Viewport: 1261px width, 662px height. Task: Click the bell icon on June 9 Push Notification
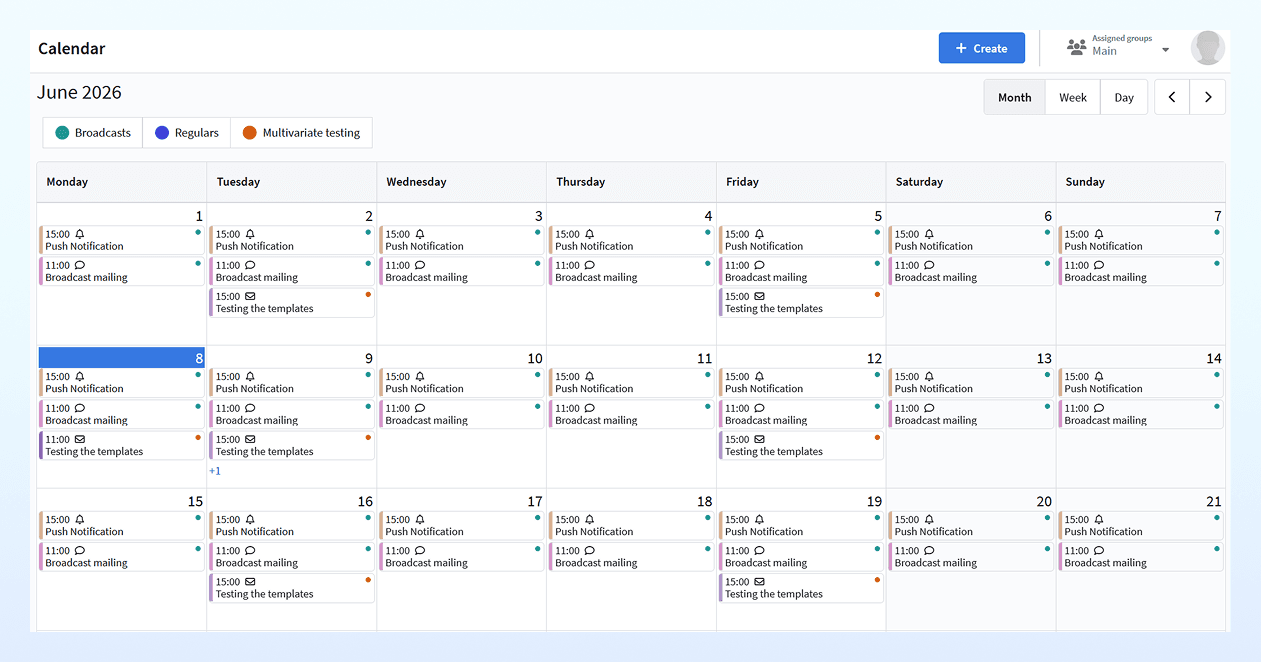(x=250, y=377)
